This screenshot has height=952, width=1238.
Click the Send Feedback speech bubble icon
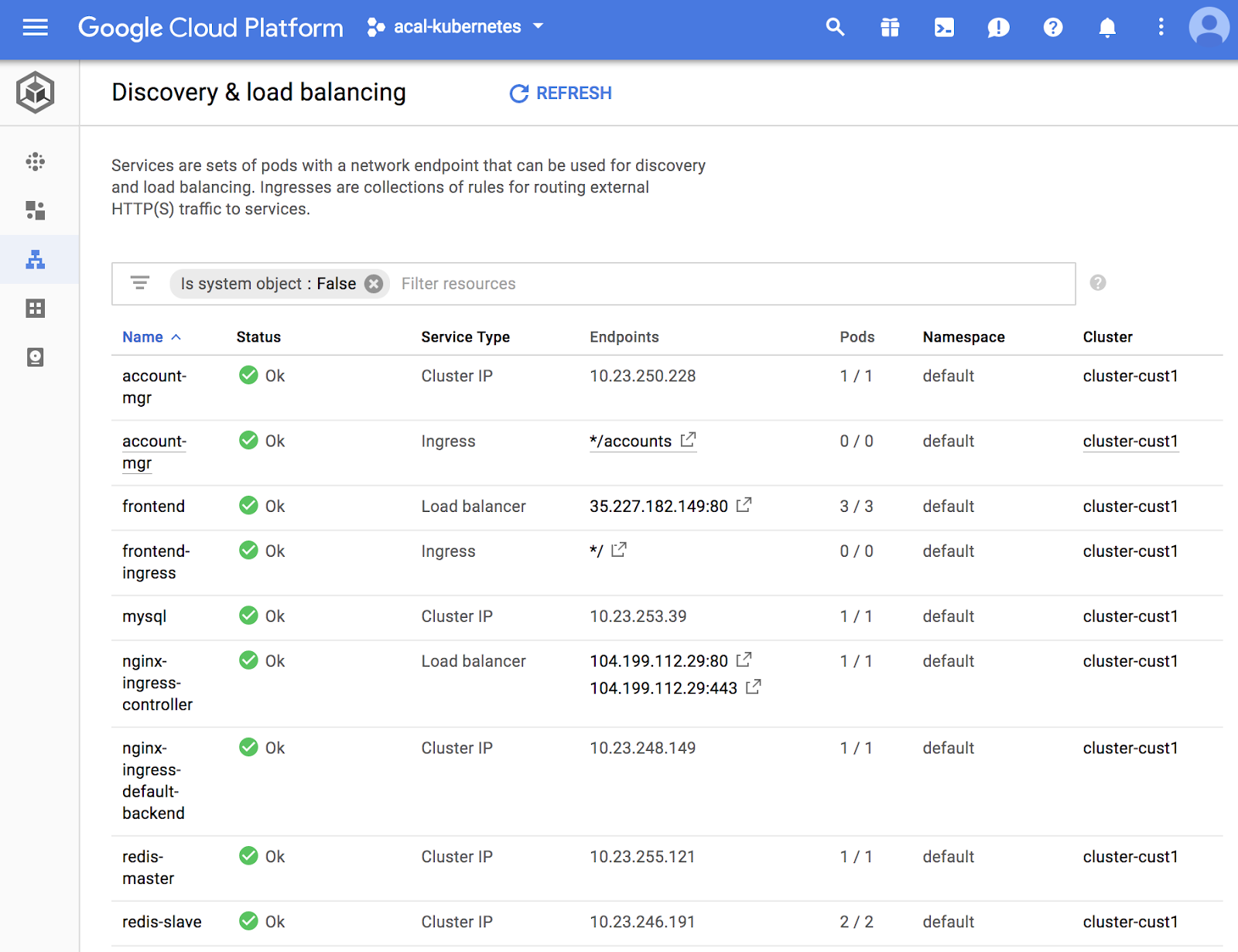coord(998,27)
